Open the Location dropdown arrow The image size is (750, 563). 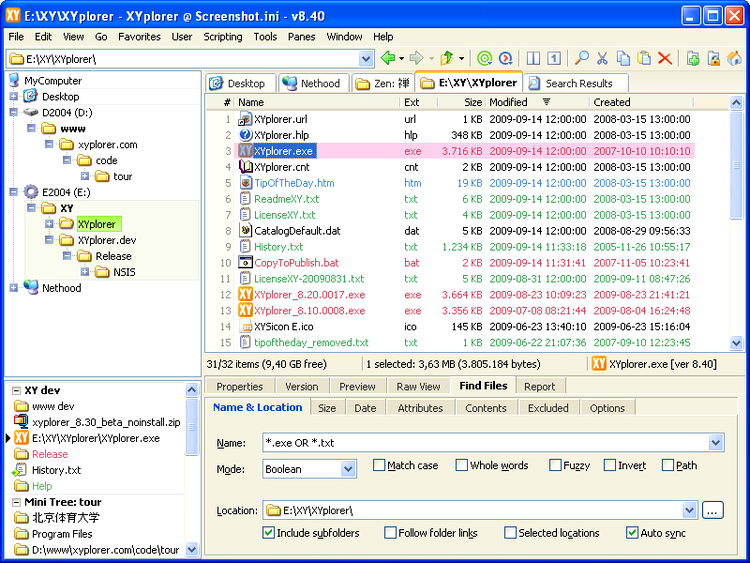(x=689, y=510)
